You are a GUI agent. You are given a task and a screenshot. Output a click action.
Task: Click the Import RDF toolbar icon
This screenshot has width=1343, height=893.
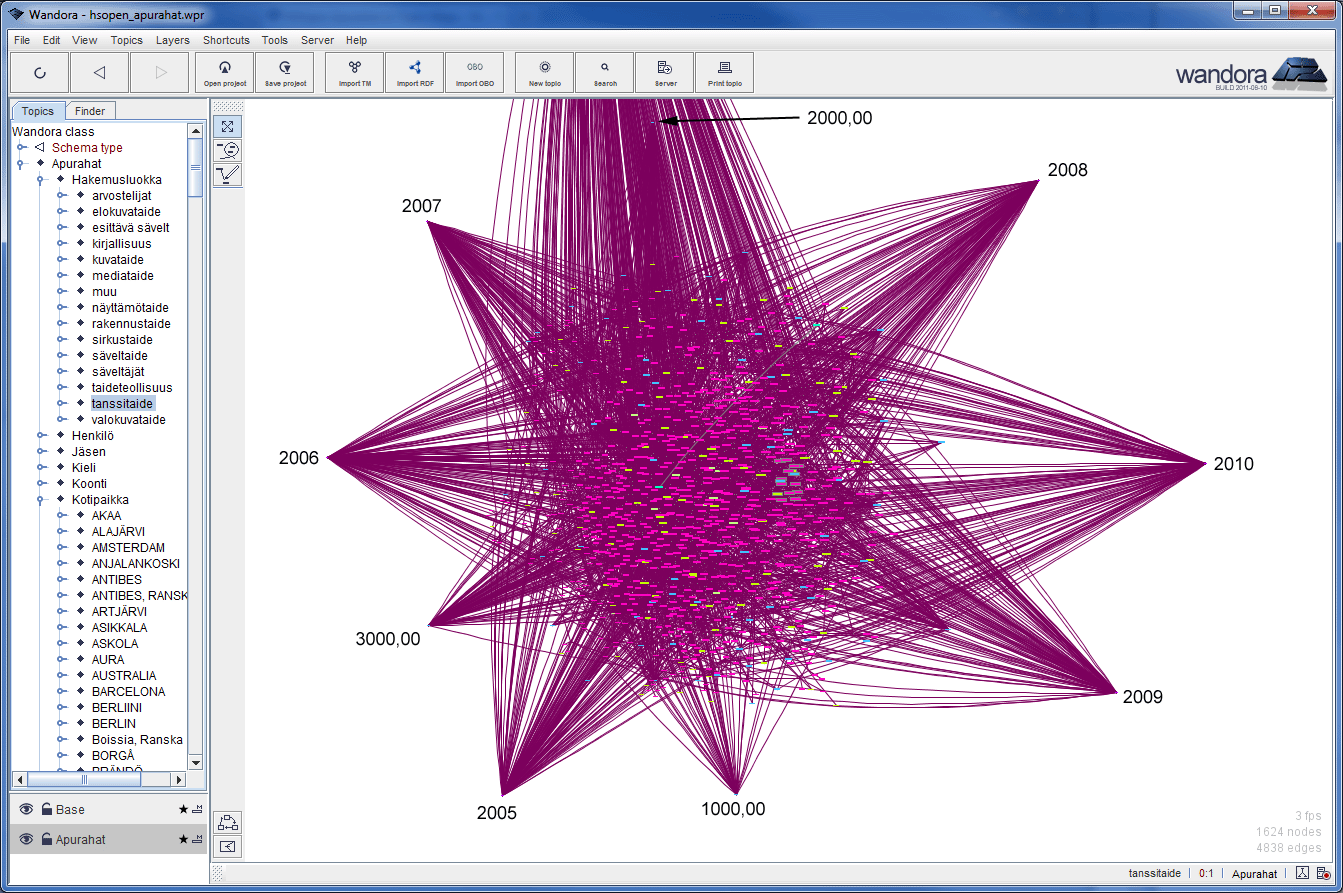[x=414, y=72]
